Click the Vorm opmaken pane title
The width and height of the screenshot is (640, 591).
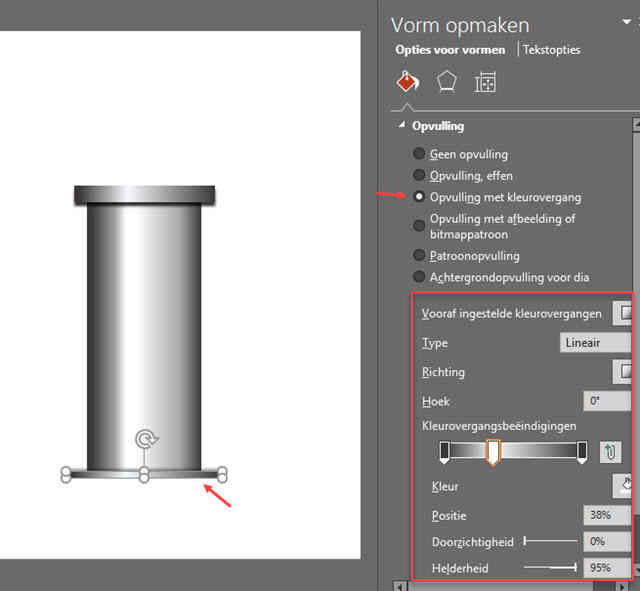click(460, 25)
